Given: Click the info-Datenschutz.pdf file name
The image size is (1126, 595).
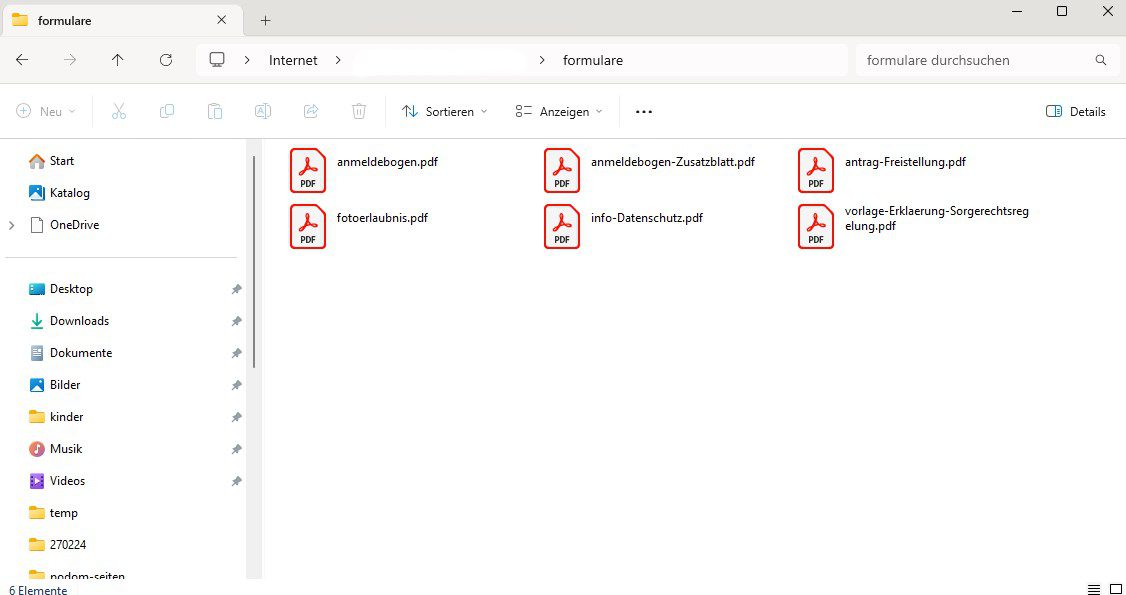Looking at the screenshot, I should tap(646, 218).
